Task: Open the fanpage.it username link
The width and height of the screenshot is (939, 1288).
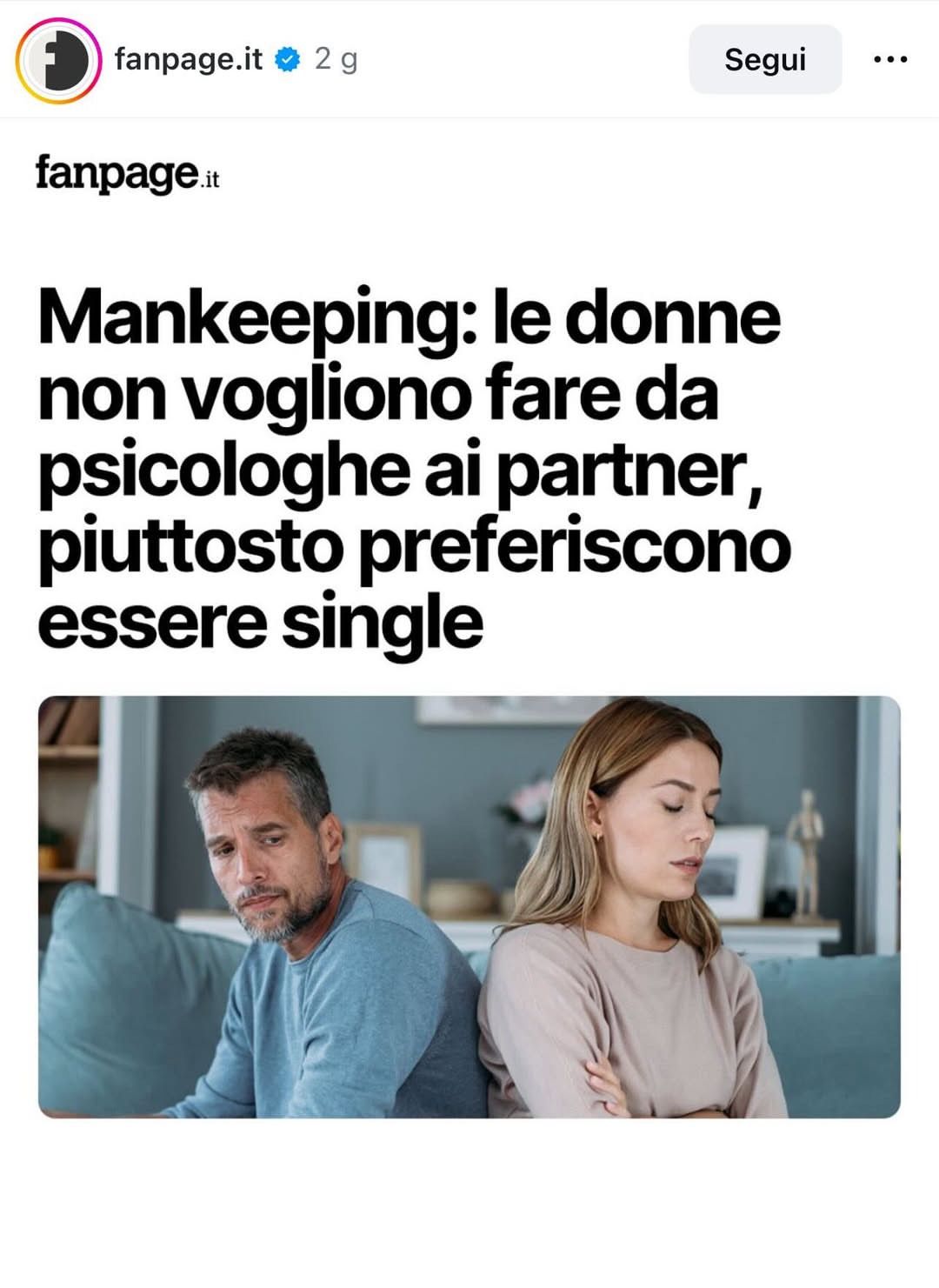Action: (189, 59)
